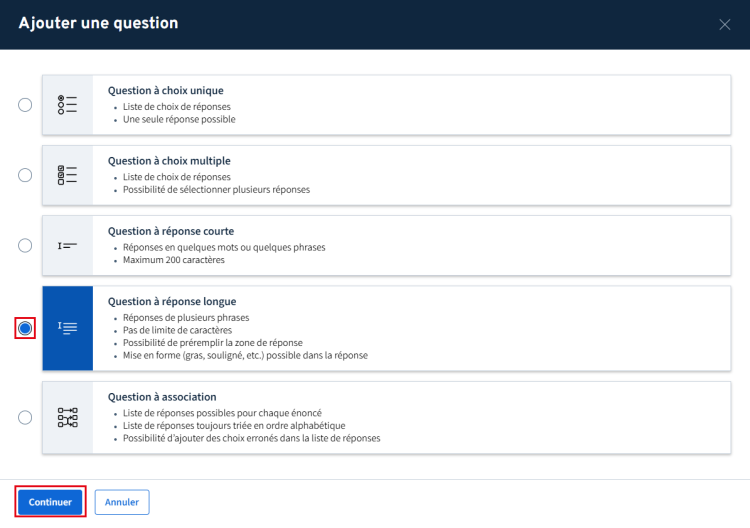Click the 'Pas de limite de caractères' line

click(x=177, y=330)
